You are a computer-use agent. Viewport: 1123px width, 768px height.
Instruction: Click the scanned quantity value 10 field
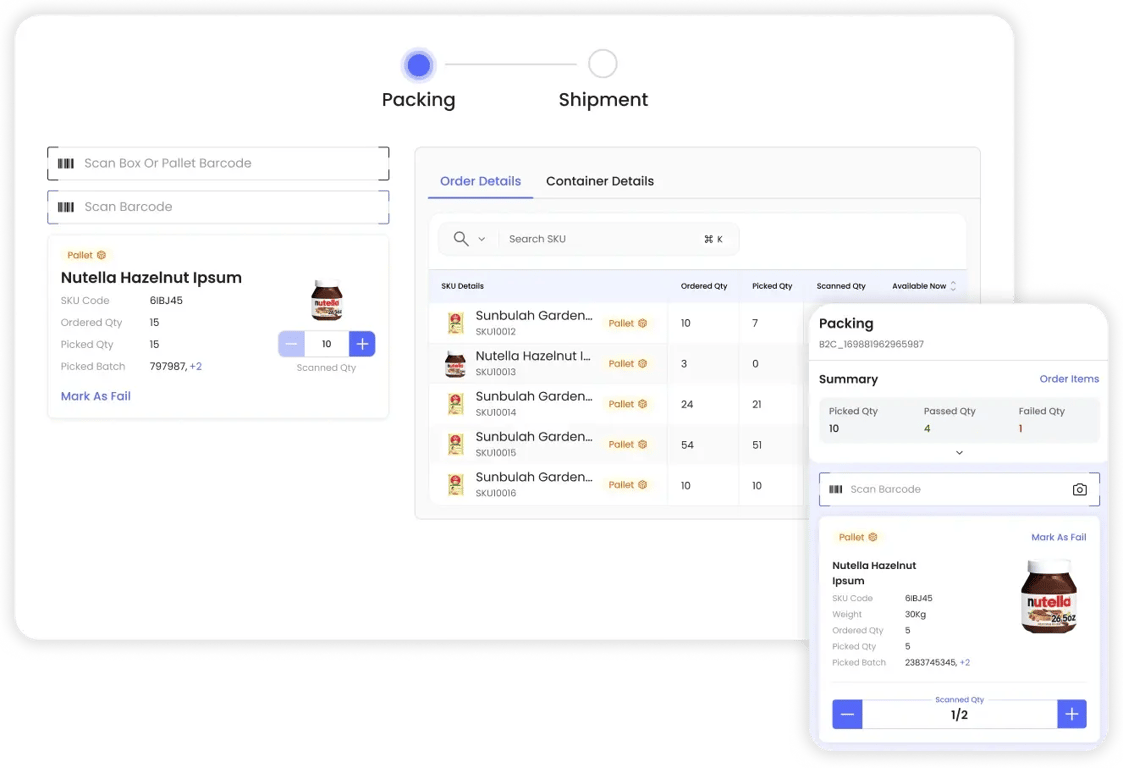tap(327, 344)
